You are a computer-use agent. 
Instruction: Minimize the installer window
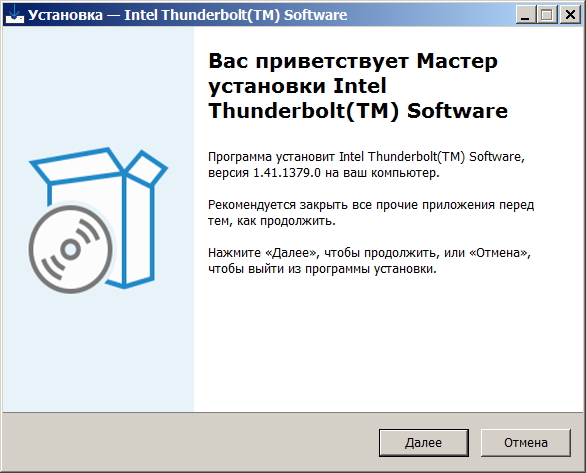pyautogui.click(x=525, y=15)
